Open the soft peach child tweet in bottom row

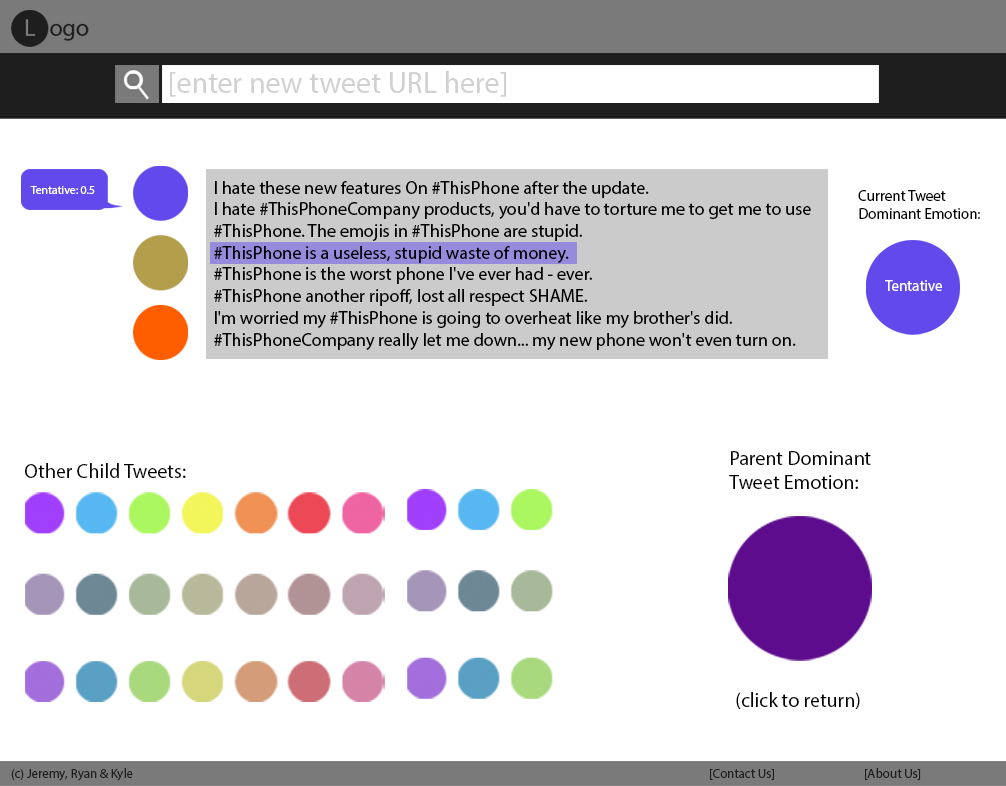256,681
